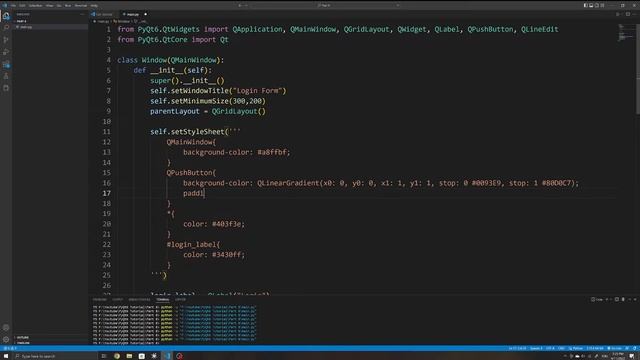Open the Run menu
640x360 pixels.
click(68, 5)
